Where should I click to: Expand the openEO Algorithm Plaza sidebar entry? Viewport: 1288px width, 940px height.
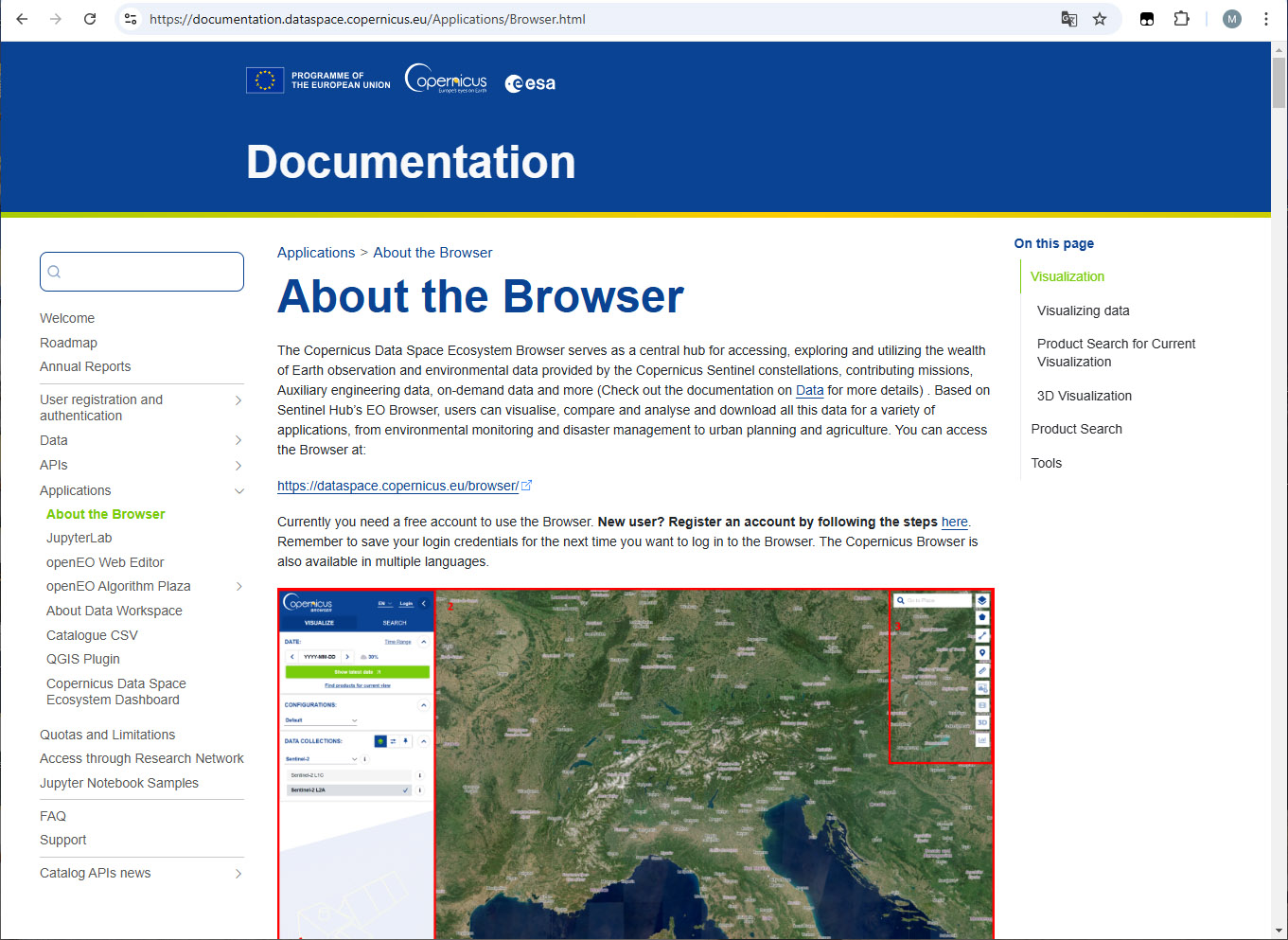(238, 586)
